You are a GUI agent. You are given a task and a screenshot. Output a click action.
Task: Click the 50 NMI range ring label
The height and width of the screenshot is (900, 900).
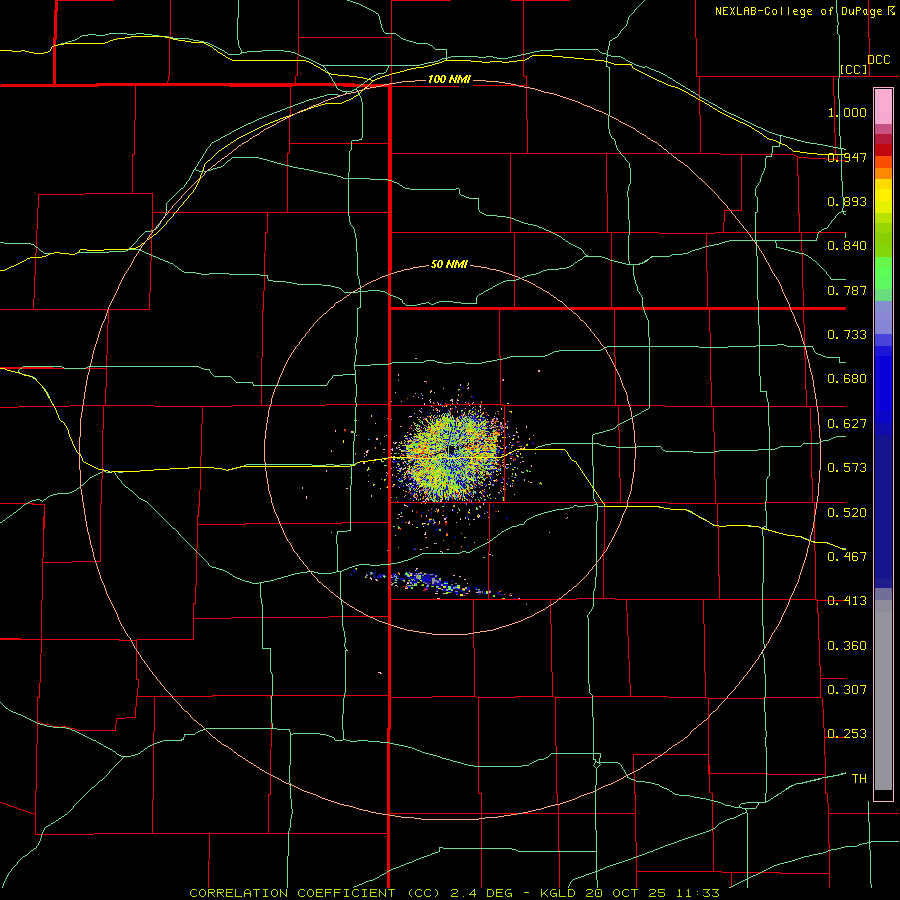point(449,264)
